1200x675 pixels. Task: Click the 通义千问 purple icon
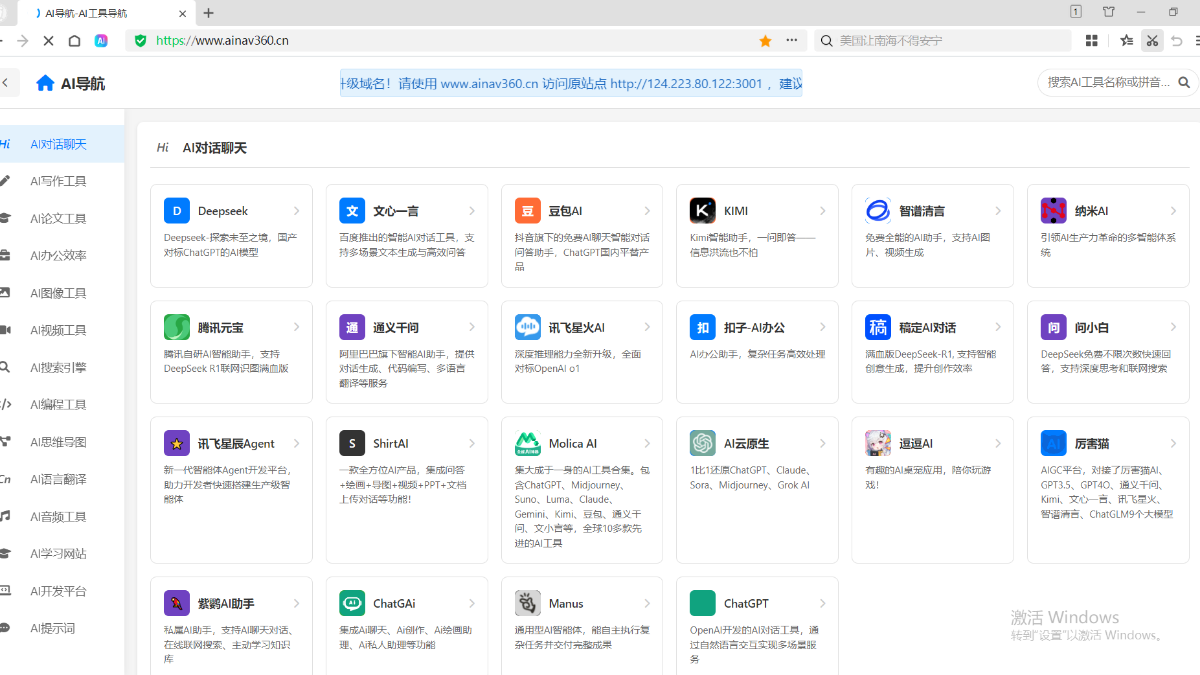(352, 327)
